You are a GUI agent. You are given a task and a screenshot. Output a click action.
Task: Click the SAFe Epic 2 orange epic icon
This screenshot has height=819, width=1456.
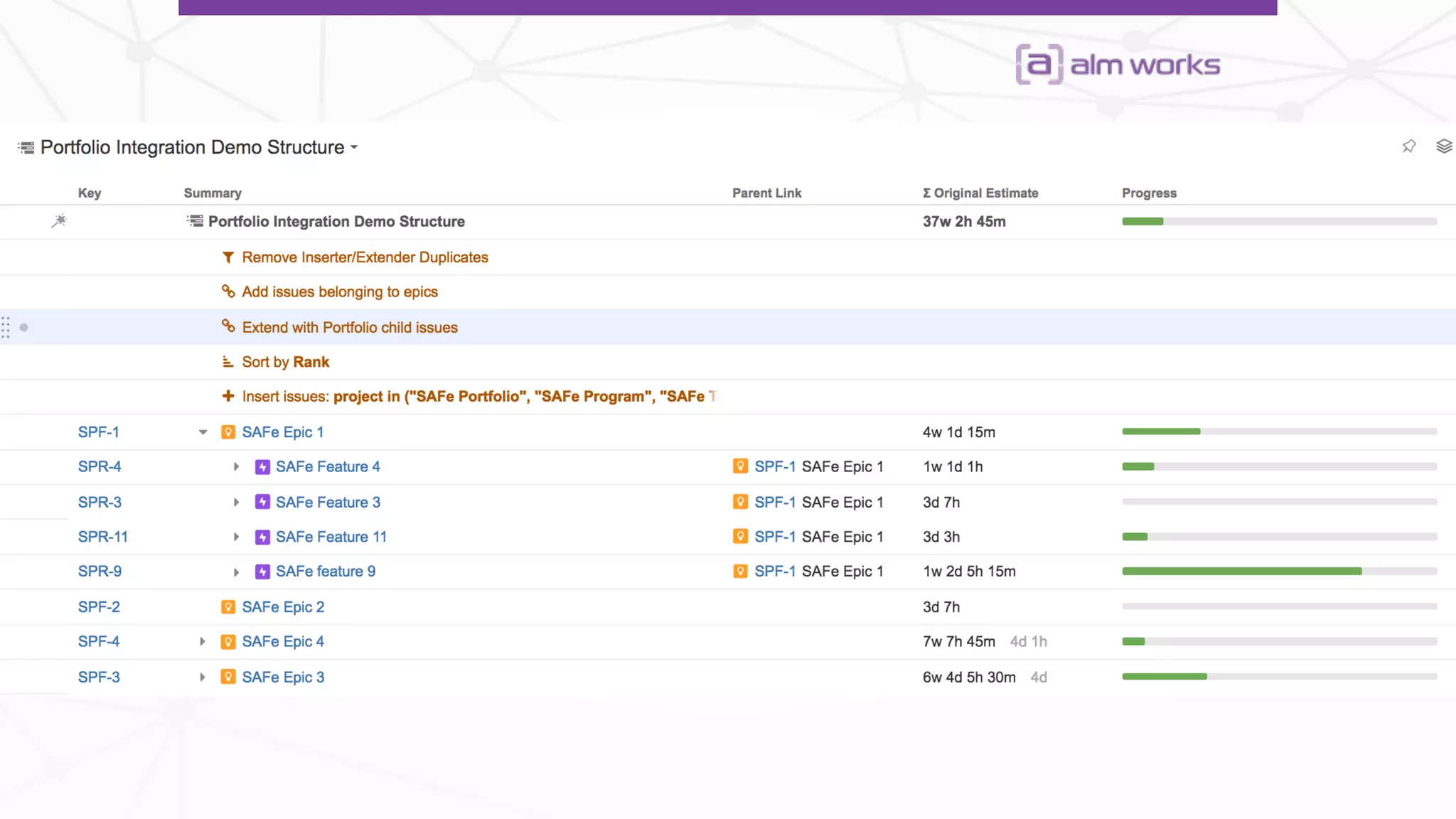[227, 607]
